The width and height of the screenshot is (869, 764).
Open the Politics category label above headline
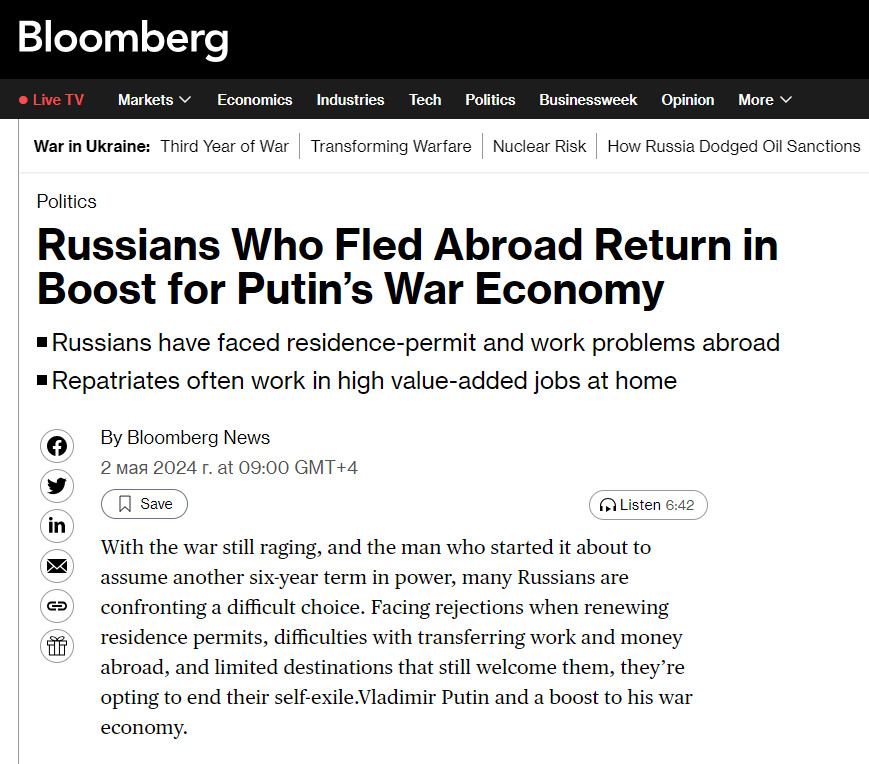(x=67, y=202)
